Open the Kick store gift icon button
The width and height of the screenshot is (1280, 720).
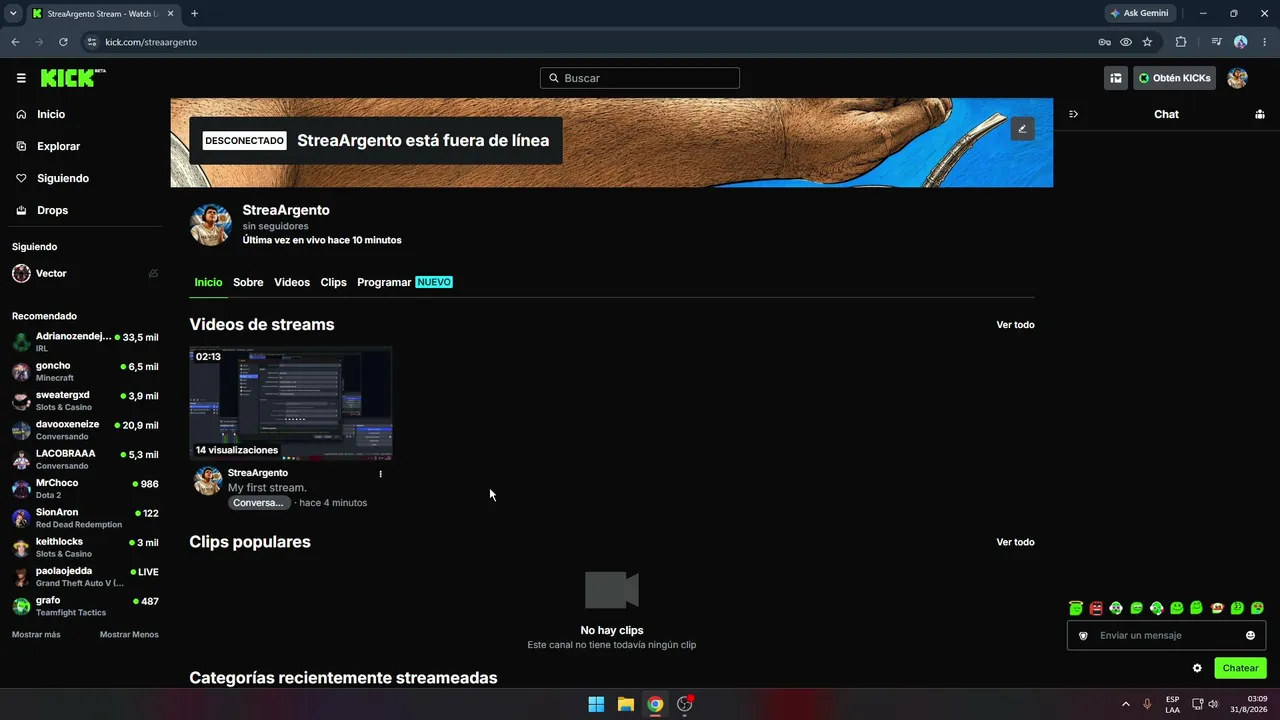[1116, 78]
